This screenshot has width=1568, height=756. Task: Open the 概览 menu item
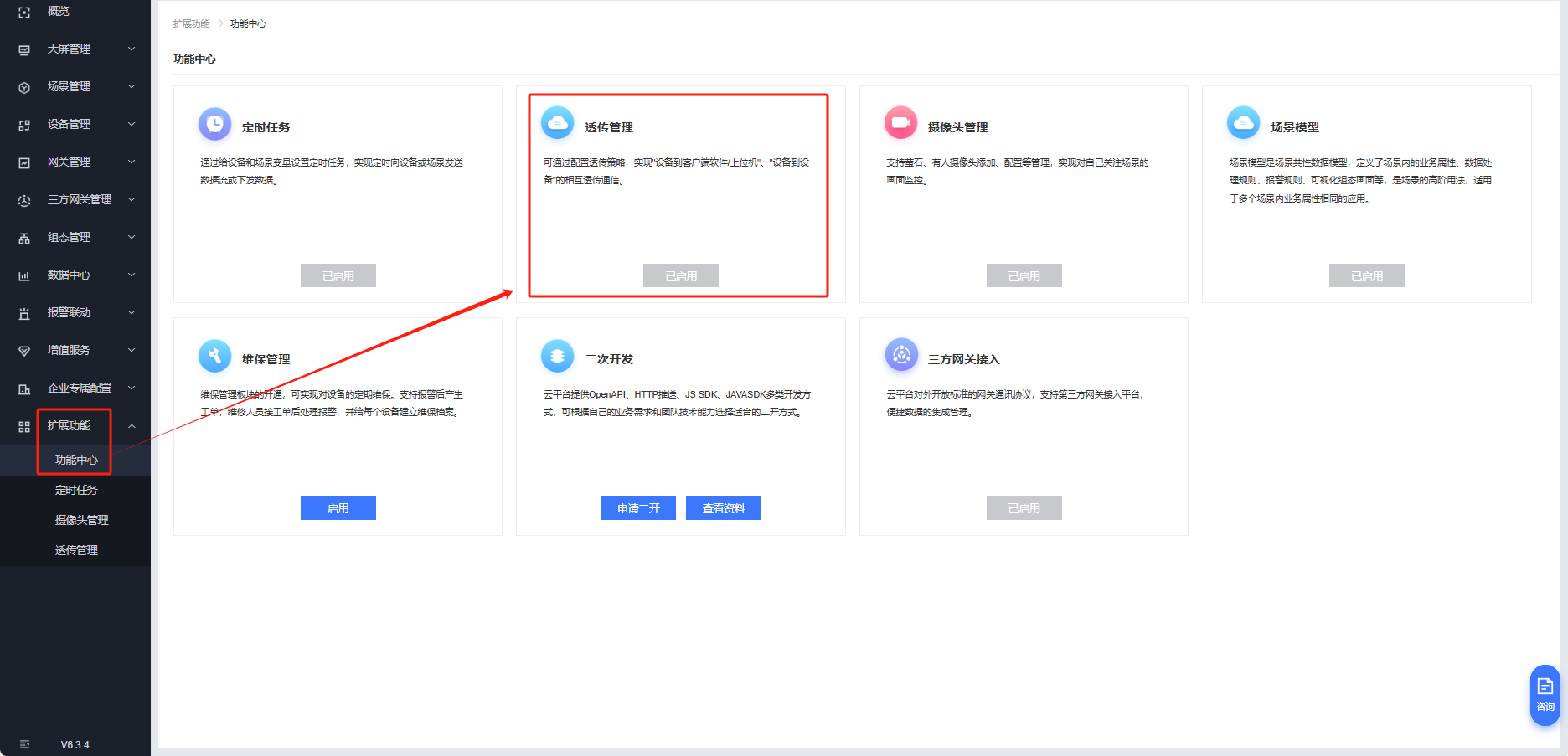59,11
